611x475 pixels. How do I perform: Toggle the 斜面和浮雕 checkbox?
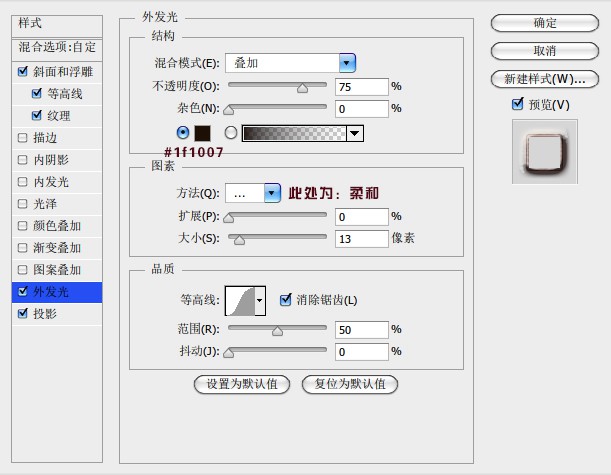[x=23, y=71]
